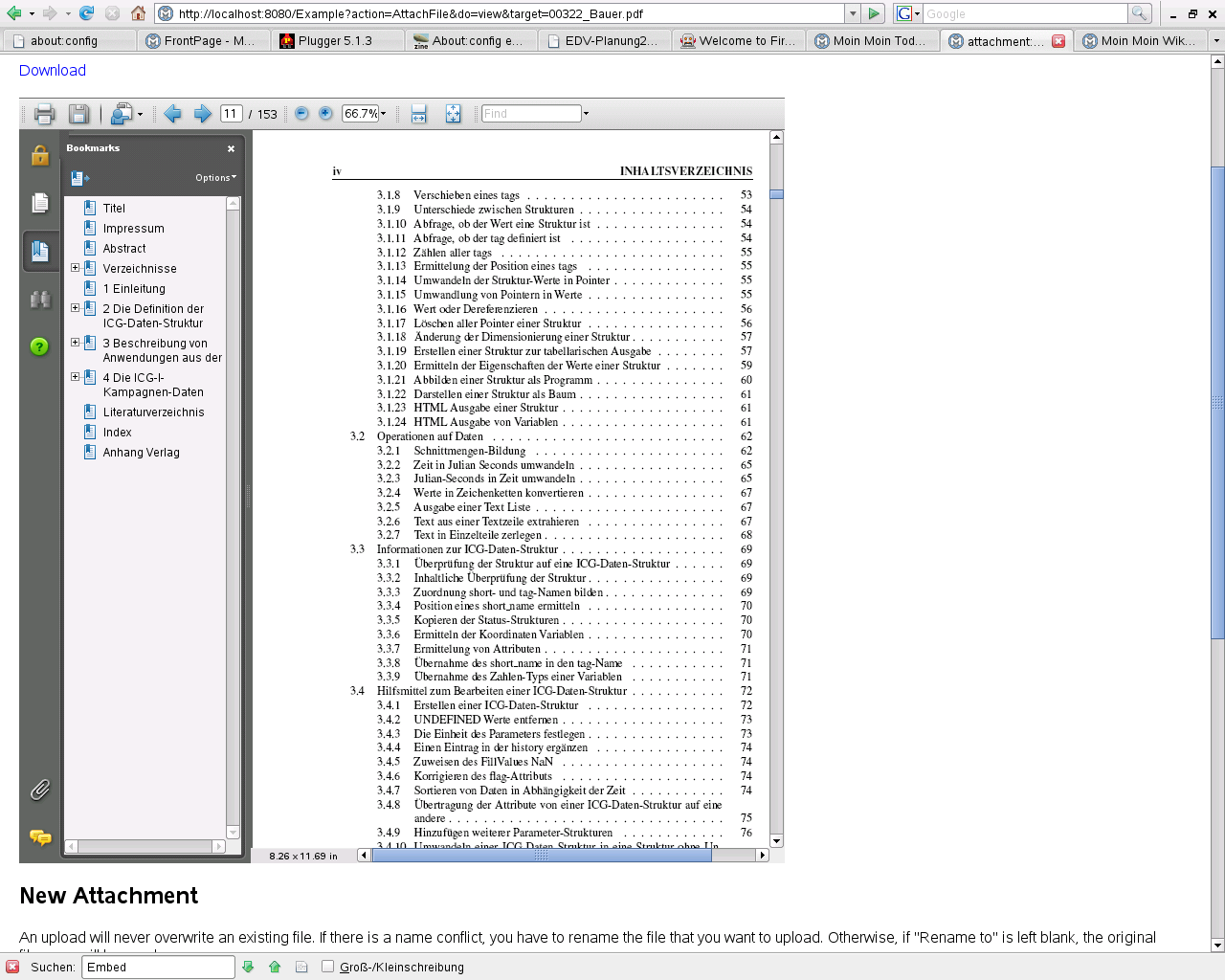Show the Pages thumbnail panel

pos(39,203)
